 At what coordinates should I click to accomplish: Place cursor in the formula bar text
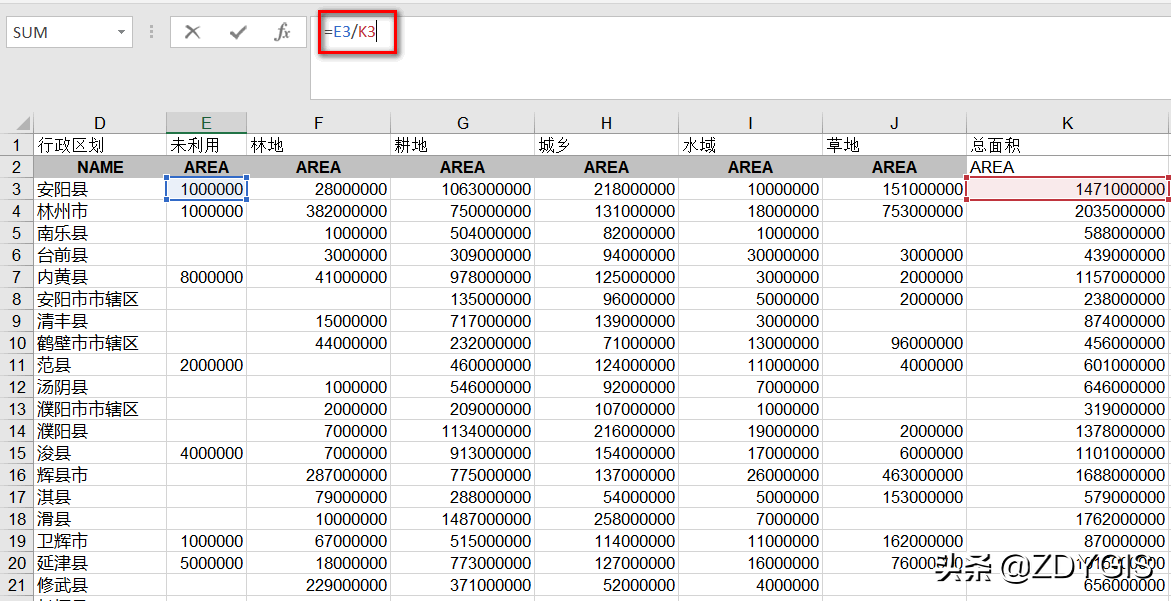click(x=350, y=32)
